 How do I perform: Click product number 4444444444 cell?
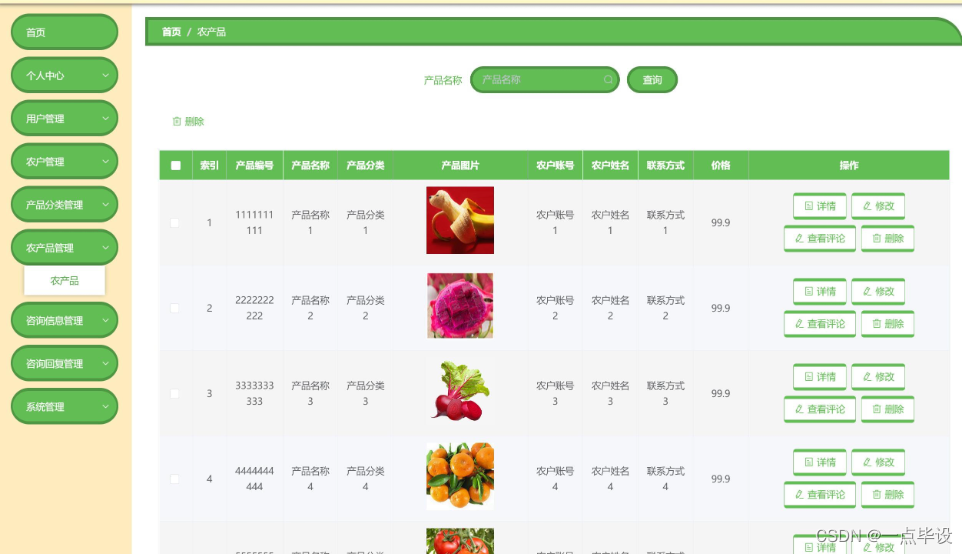254,479
